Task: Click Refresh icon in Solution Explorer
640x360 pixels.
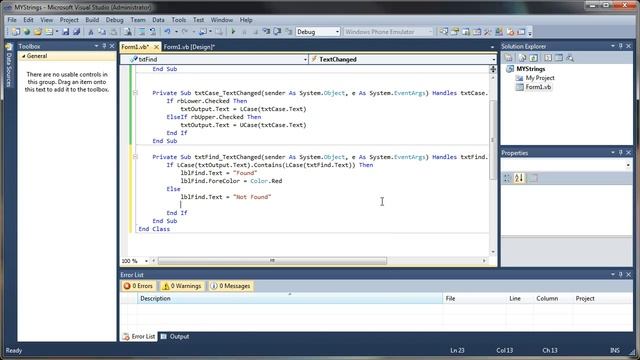Action: 533,58
